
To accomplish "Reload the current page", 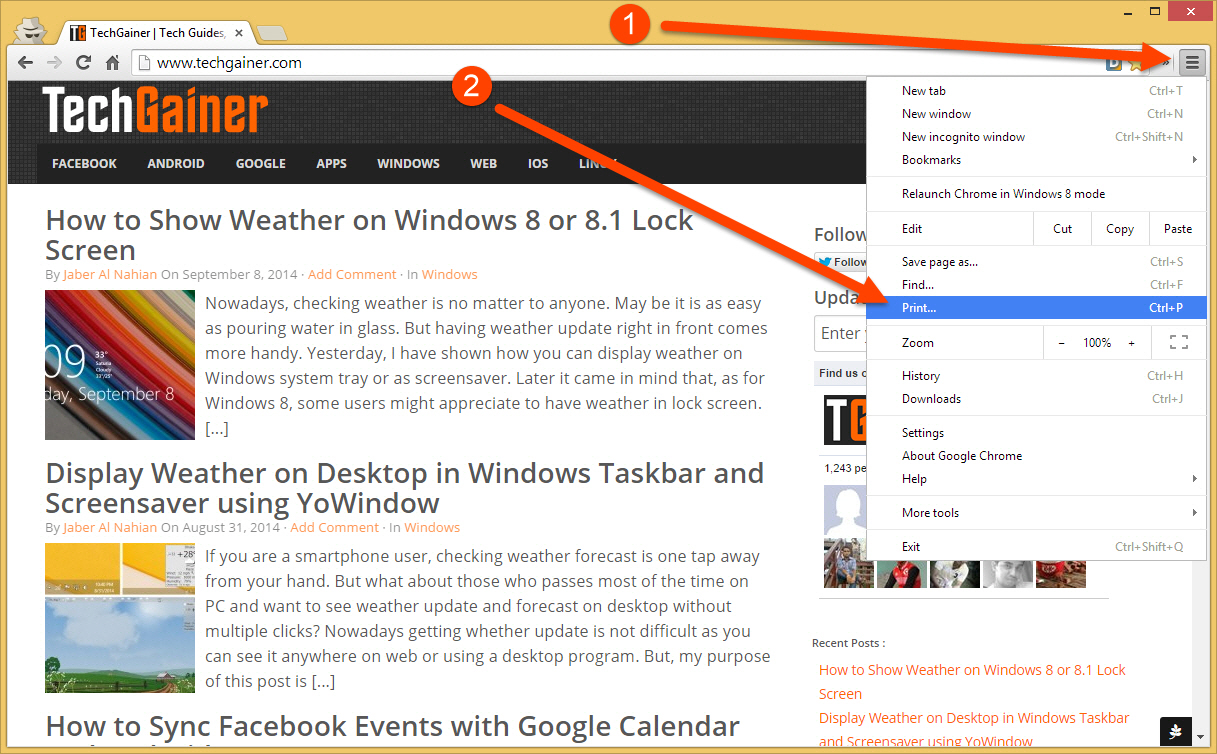I will 83,62.
